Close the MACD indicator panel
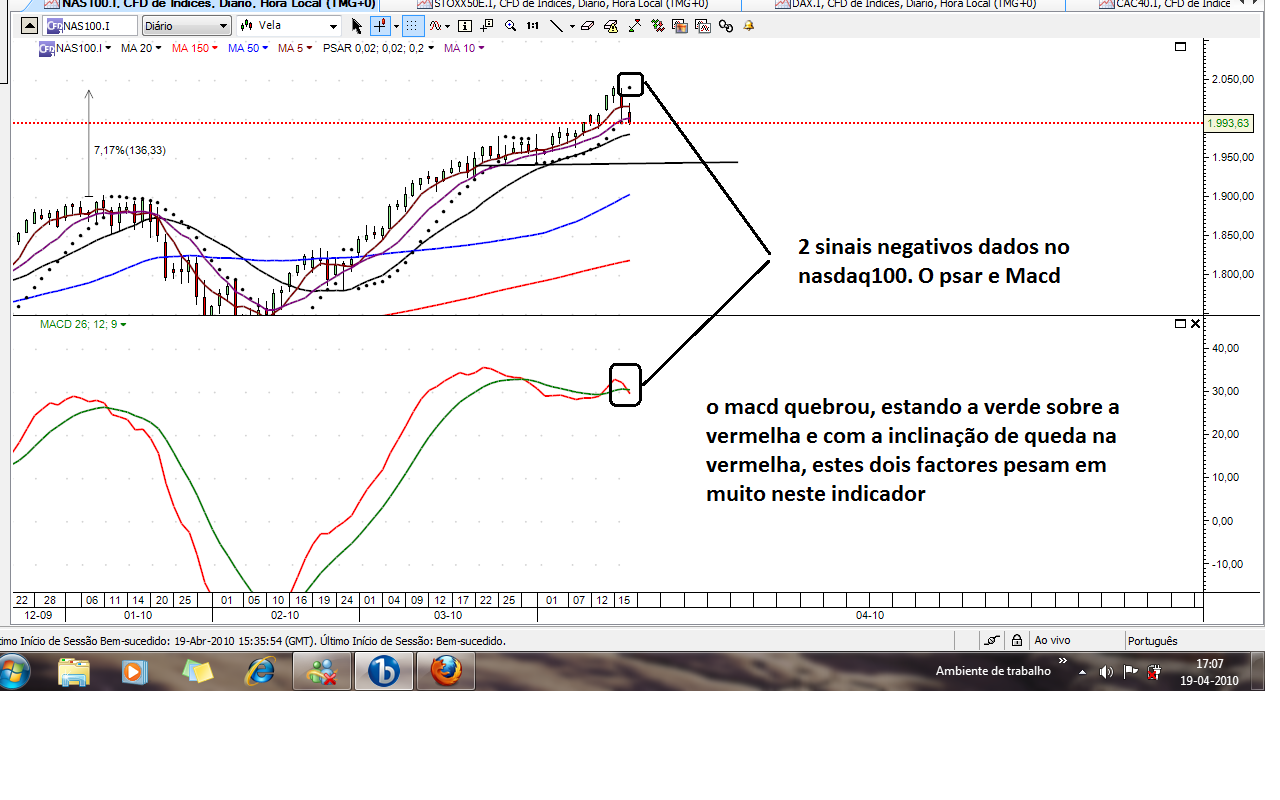 tap(1196, 323)
